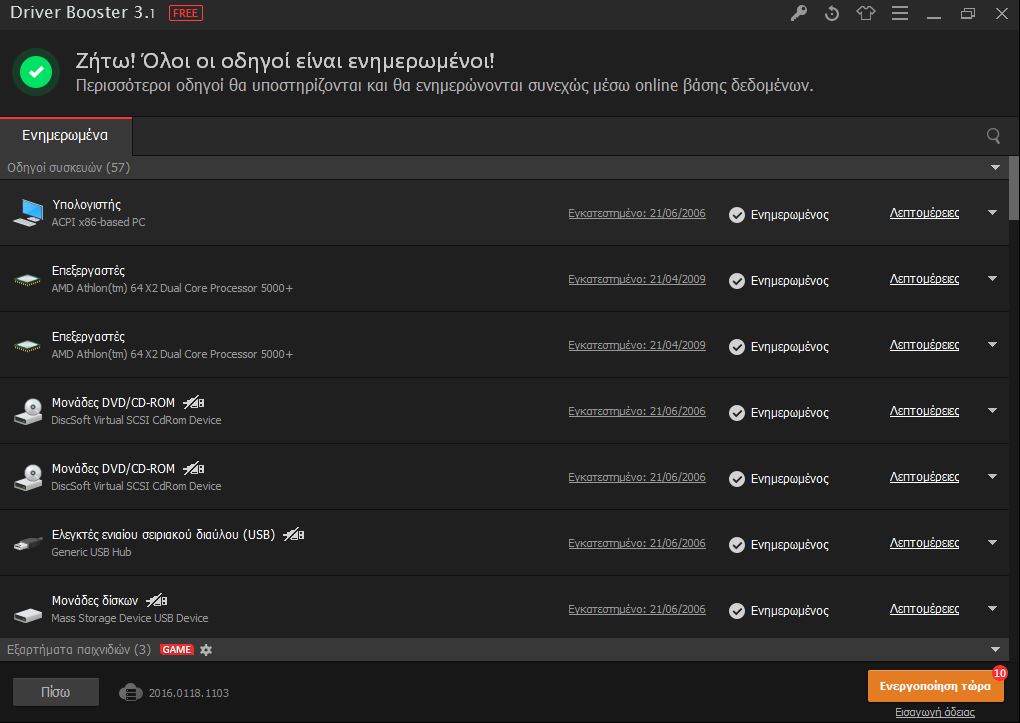Click status checkmark for Υπολογιστής row
Viewport: 1020px width, 723px height.
point(736,215)
